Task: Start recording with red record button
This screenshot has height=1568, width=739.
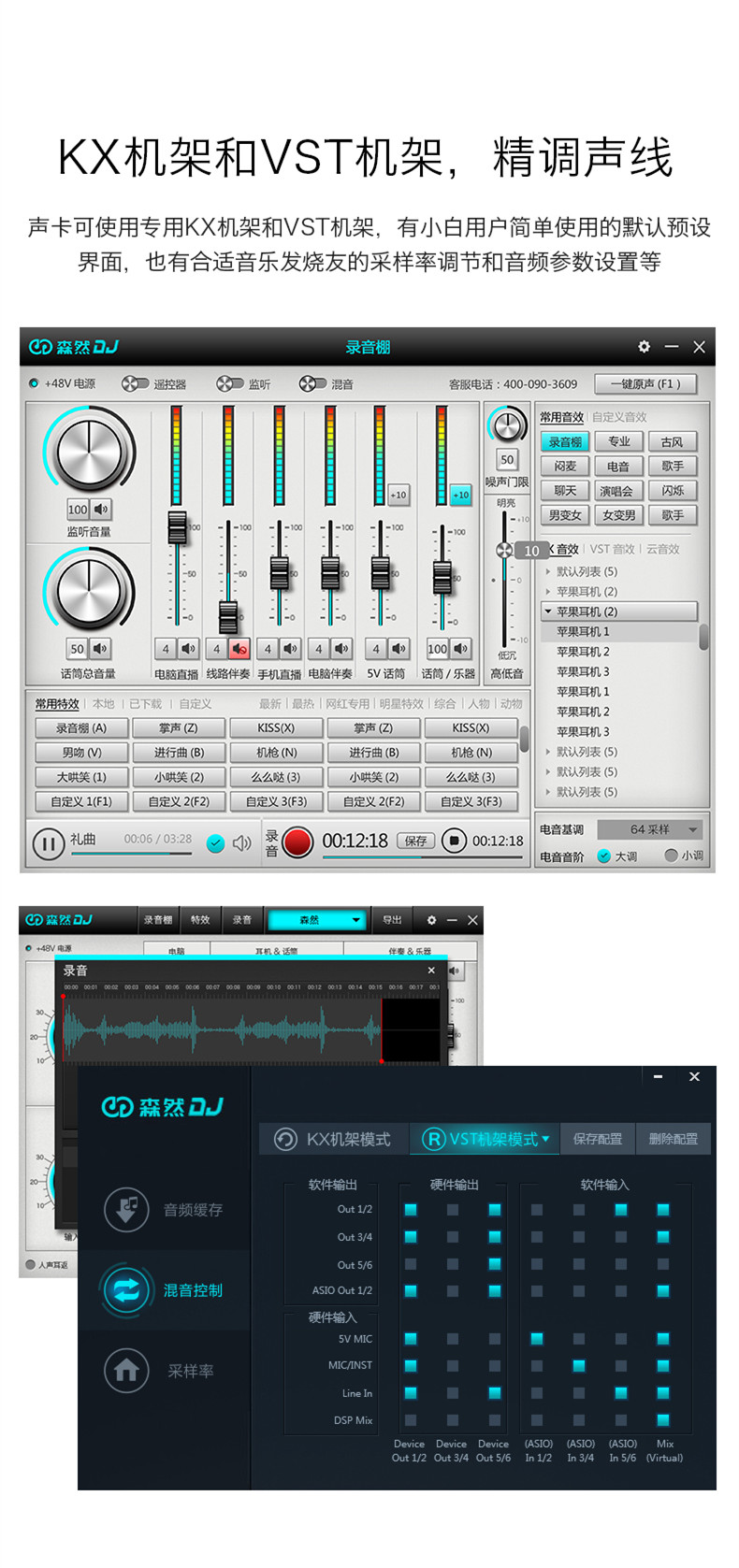Action: [x=297, y=842]
